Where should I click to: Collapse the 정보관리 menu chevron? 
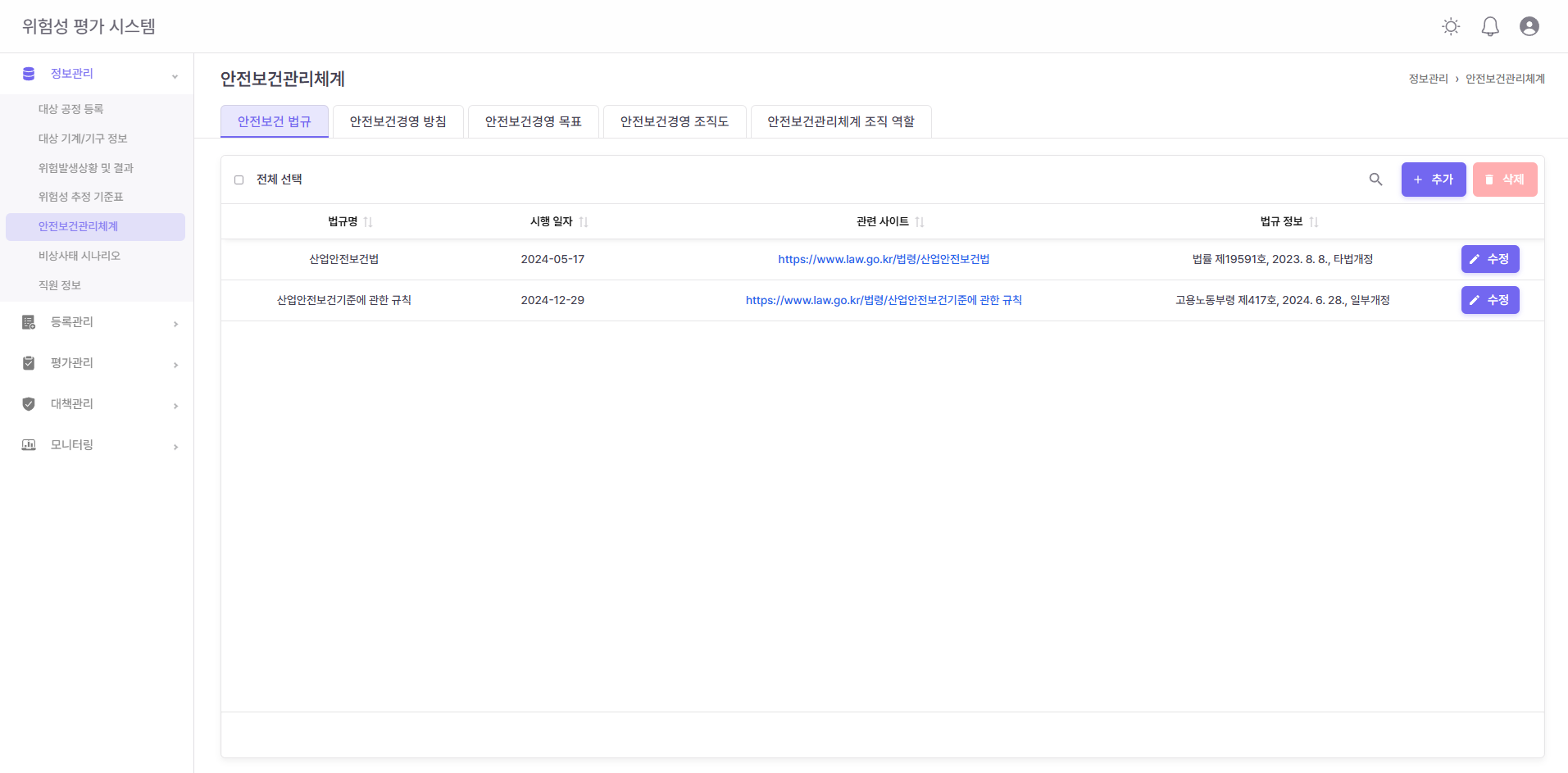pos(175,76)
